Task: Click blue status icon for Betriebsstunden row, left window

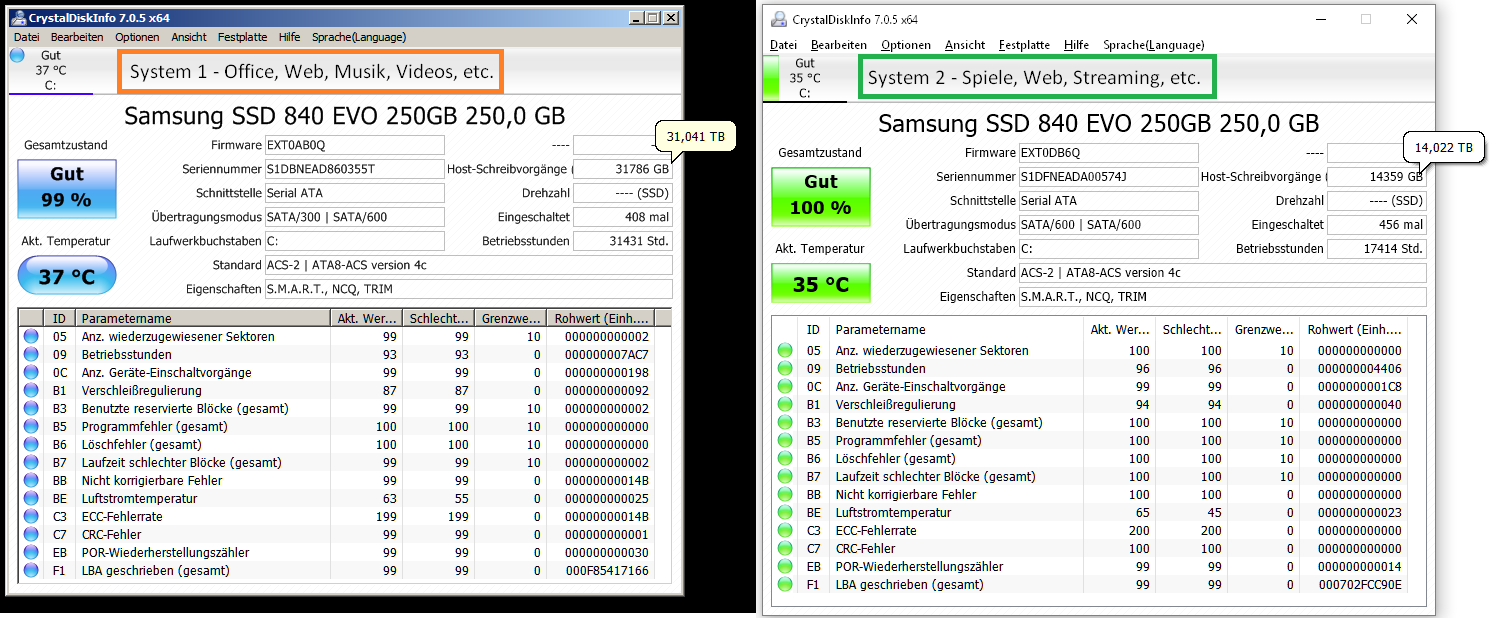Action: [31, 355]
